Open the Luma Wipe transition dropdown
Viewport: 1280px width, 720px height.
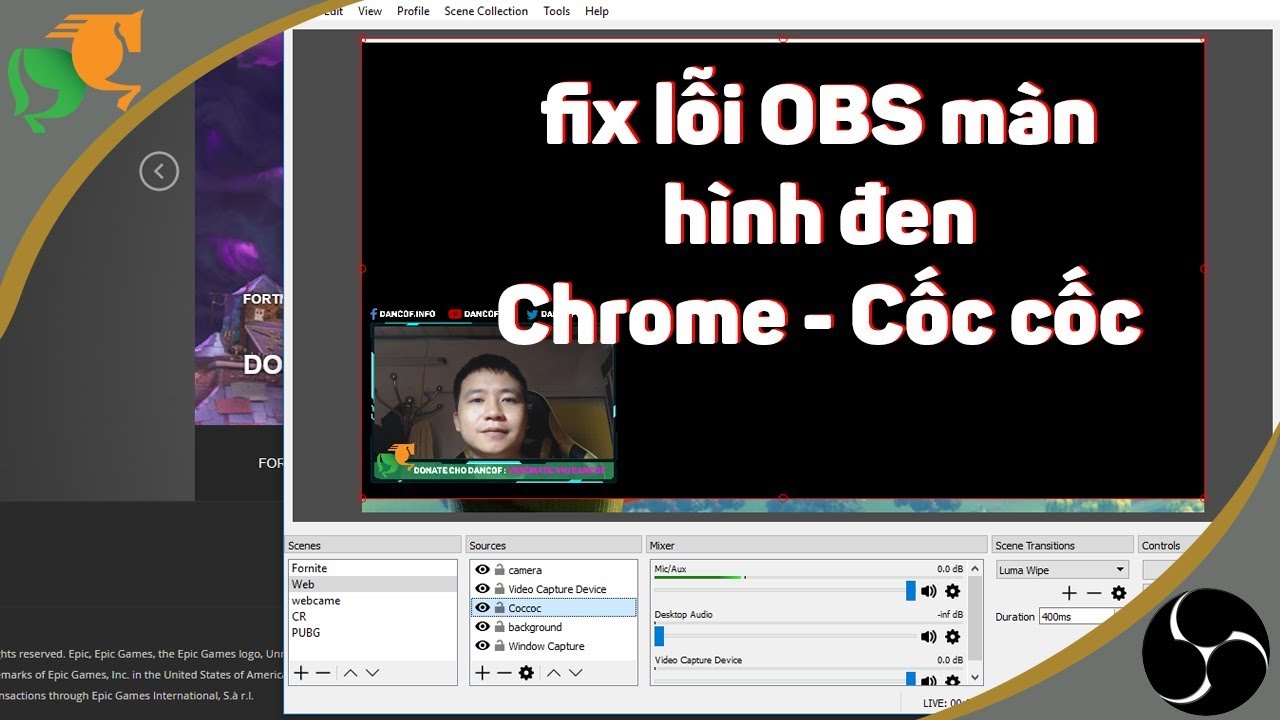1062,570
